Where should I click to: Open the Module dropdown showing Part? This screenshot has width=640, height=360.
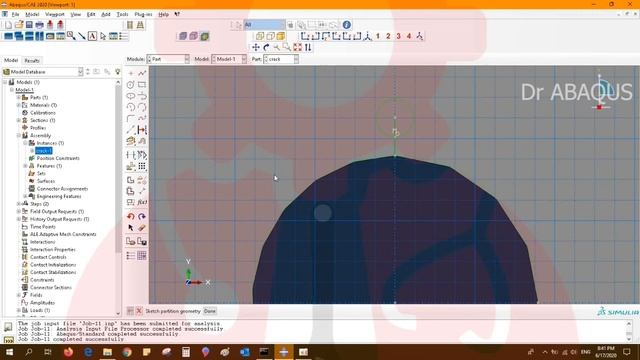point(168,59)
